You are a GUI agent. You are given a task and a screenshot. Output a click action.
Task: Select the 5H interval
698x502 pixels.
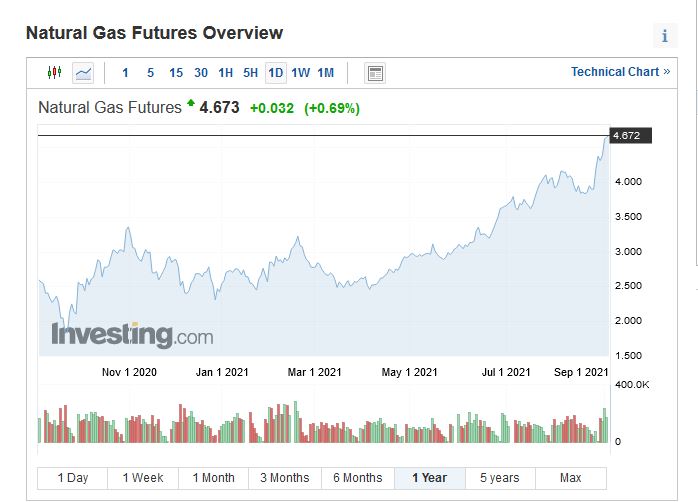[x=251, y=72]
